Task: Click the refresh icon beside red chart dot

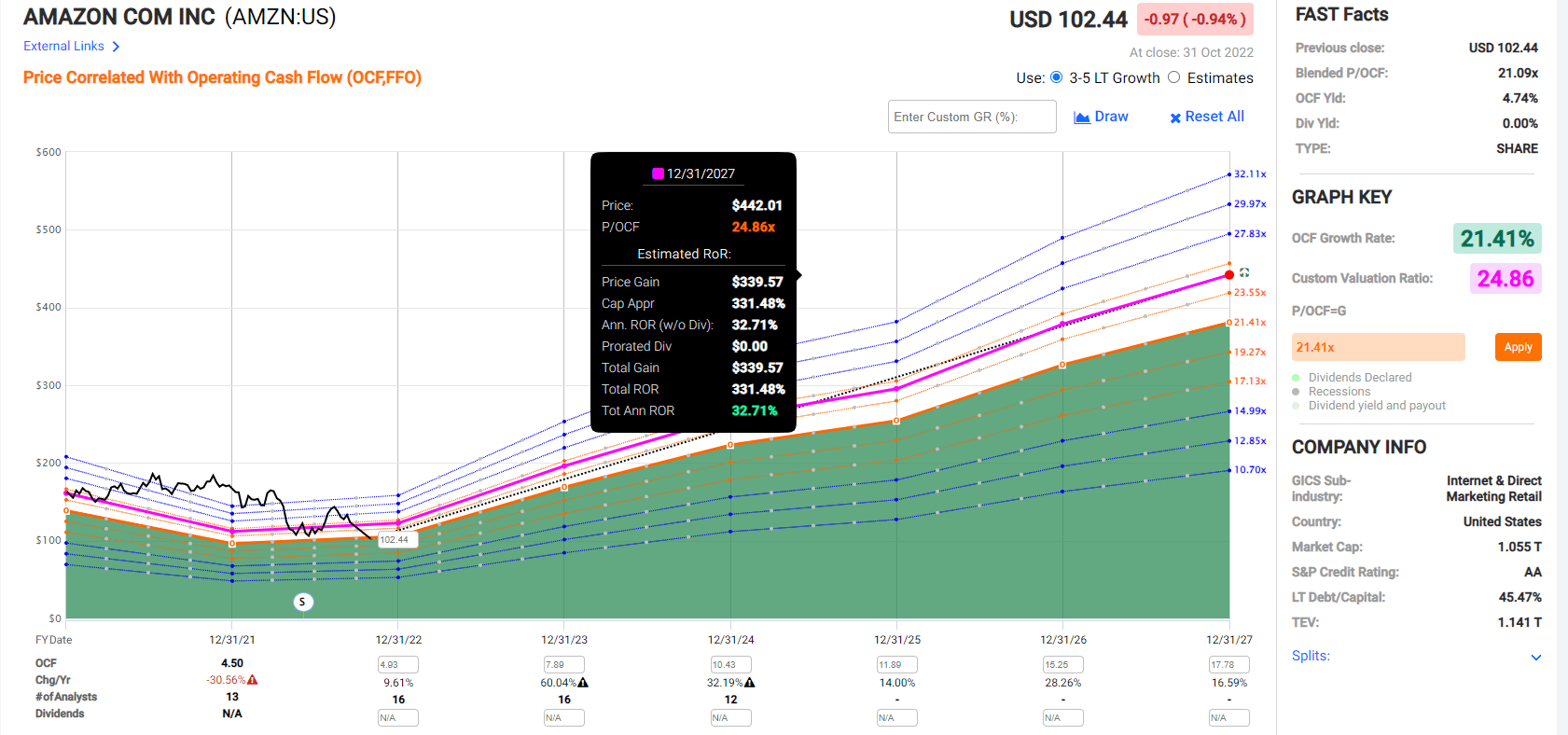Action: coord(1244,272)
